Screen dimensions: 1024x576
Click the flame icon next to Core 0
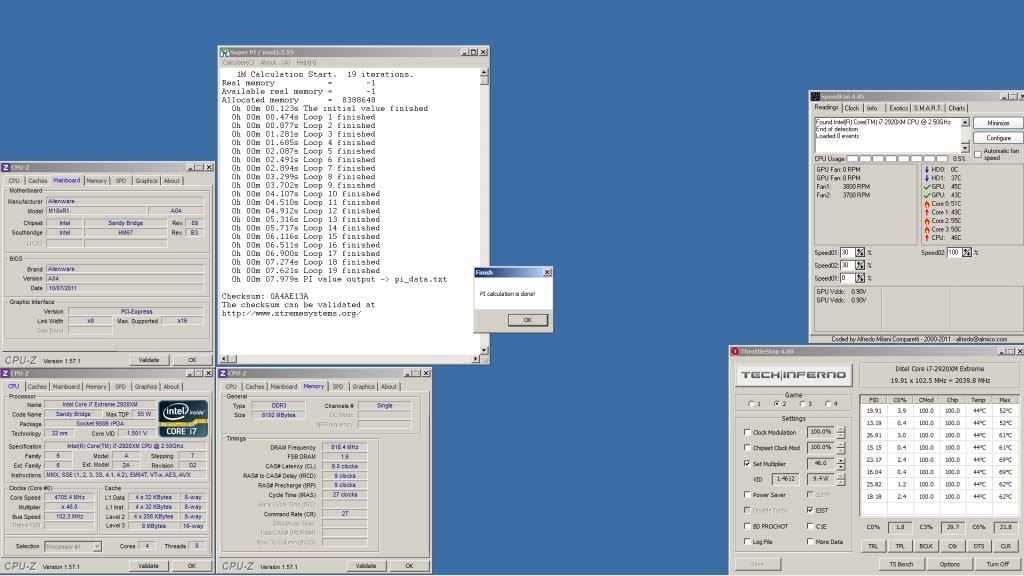coord(927,204)
